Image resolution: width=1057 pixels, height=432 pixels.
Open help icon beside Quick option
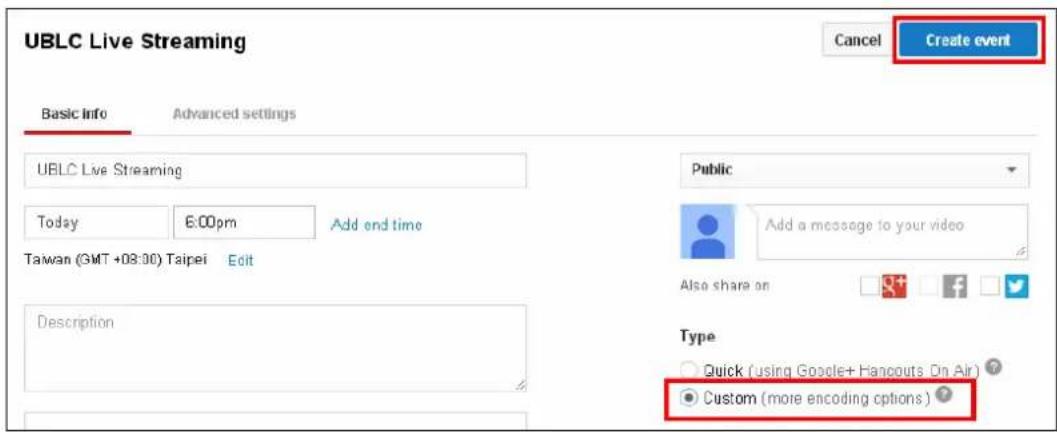[x=992, y=368]
